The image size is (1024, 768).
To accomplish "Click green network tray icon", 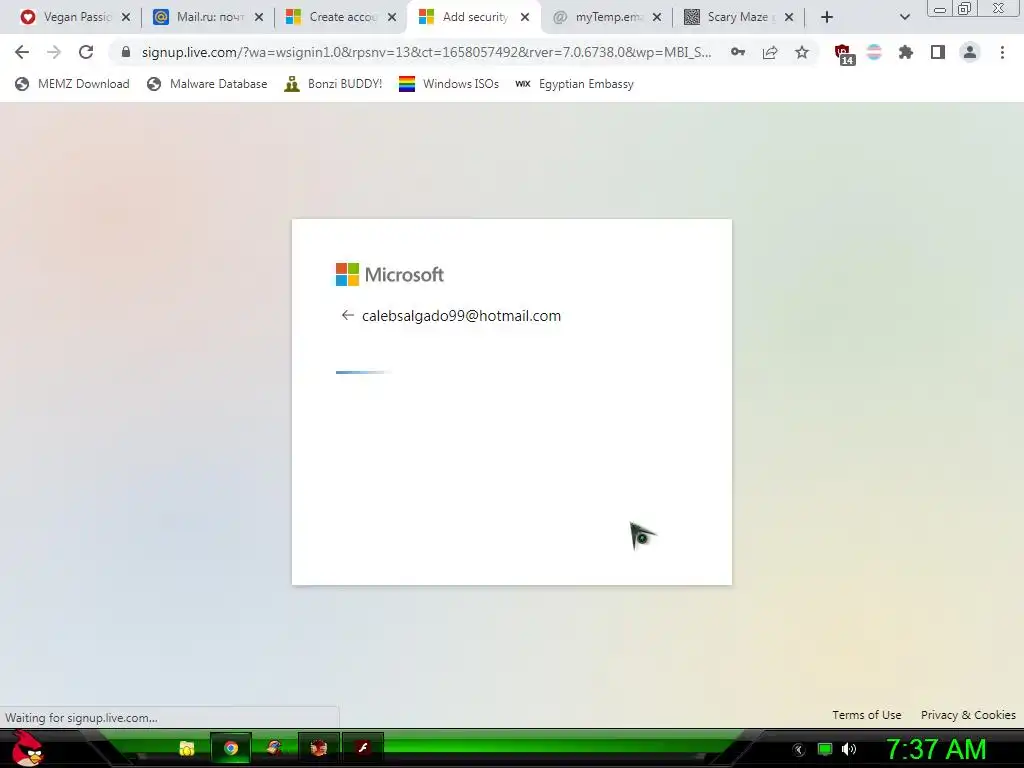I will click(825, 750).
